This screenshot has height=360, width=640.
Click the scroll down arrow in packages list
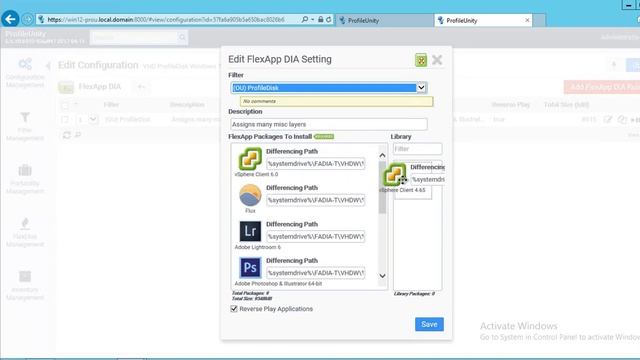(x=382, y=276)
